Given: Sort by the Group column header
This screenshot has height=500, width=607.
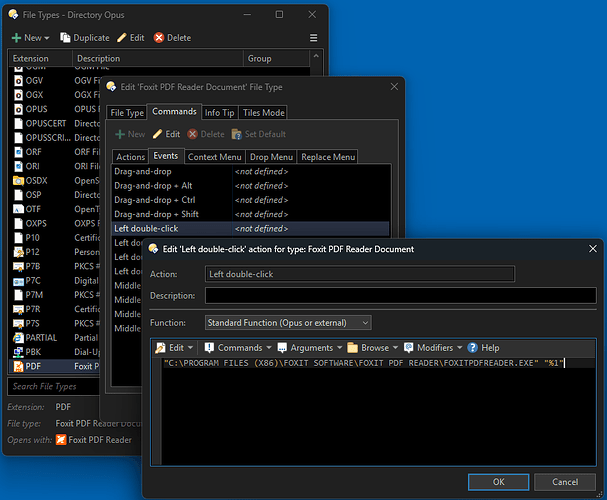Looking at the screenshot, I should 276,58.
